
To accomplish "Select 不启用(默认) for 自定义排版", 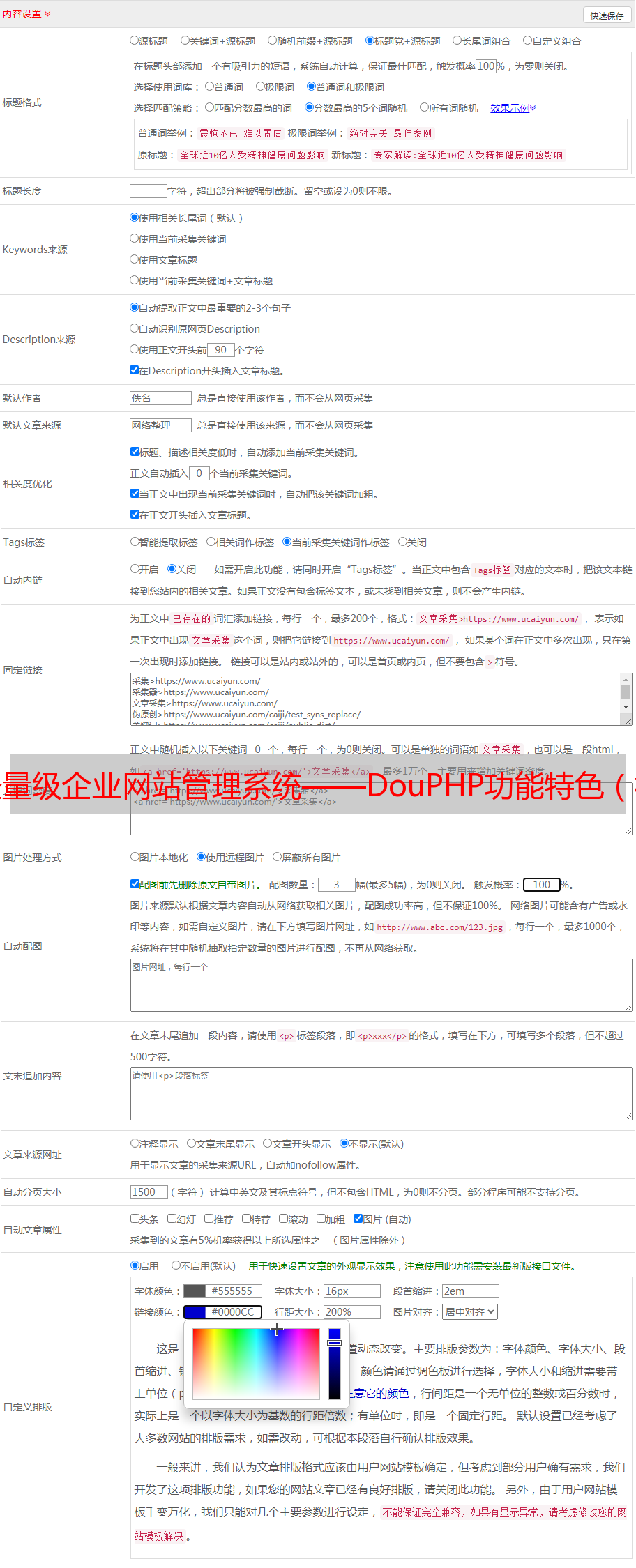I will point(176,1265).
